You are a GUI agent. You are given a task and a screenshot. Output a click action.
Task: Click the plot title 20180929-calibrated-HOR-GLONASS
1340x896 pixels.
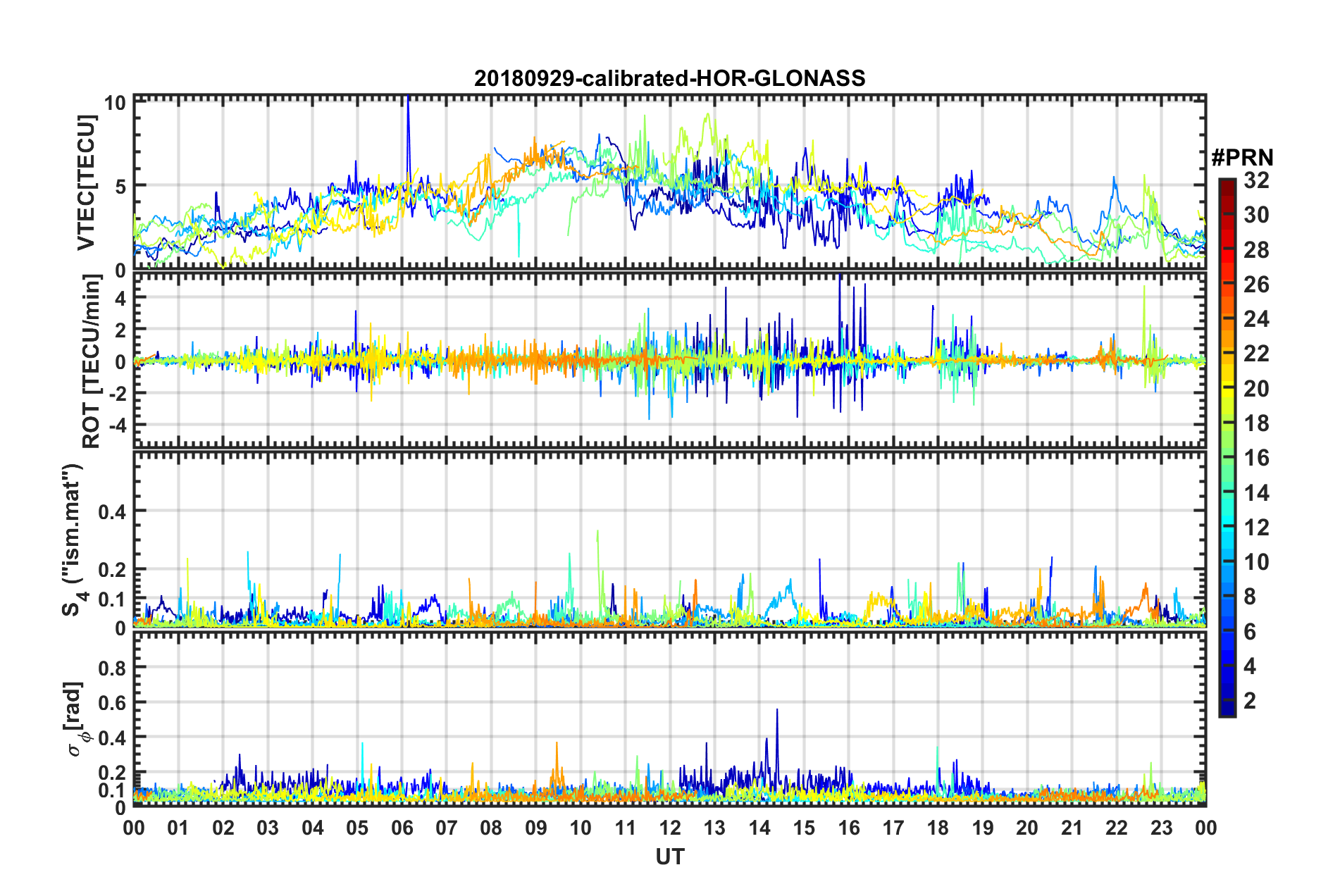(669, 78)
